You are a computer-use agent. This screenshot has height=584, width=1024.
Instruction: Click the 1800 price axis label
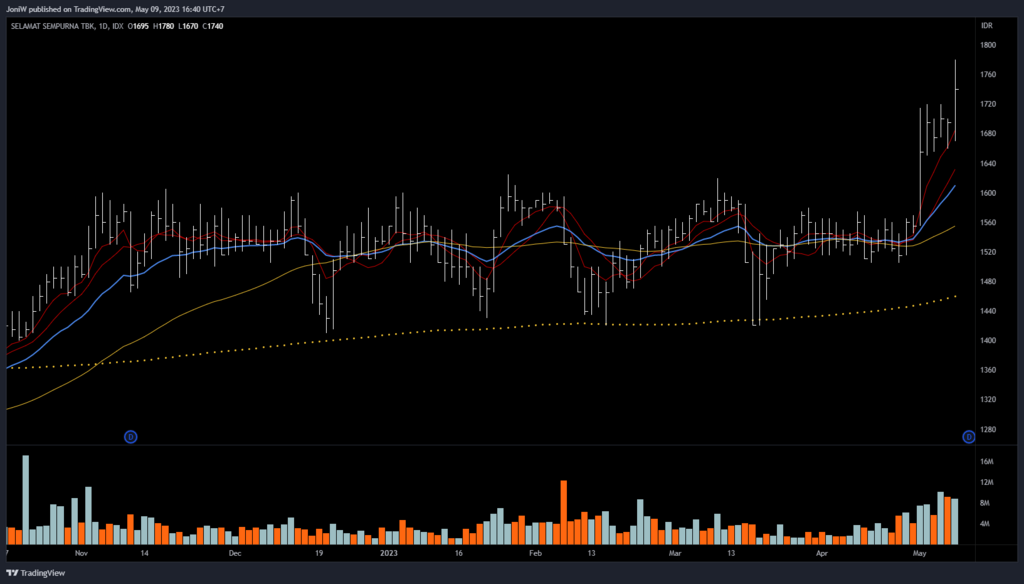point(988,46)
